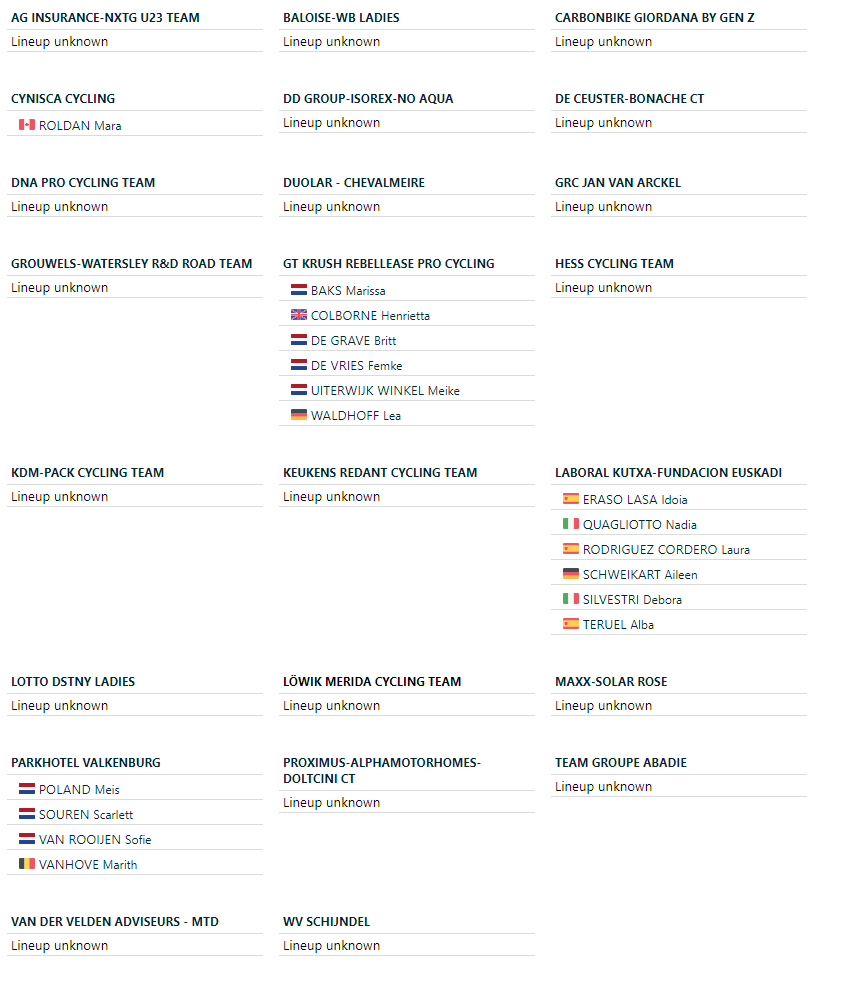Click 'Lineup unknown' under LOTTO DSTNY LADIES
The width and height of the screenshot is (844, 991).
(59, 705)
